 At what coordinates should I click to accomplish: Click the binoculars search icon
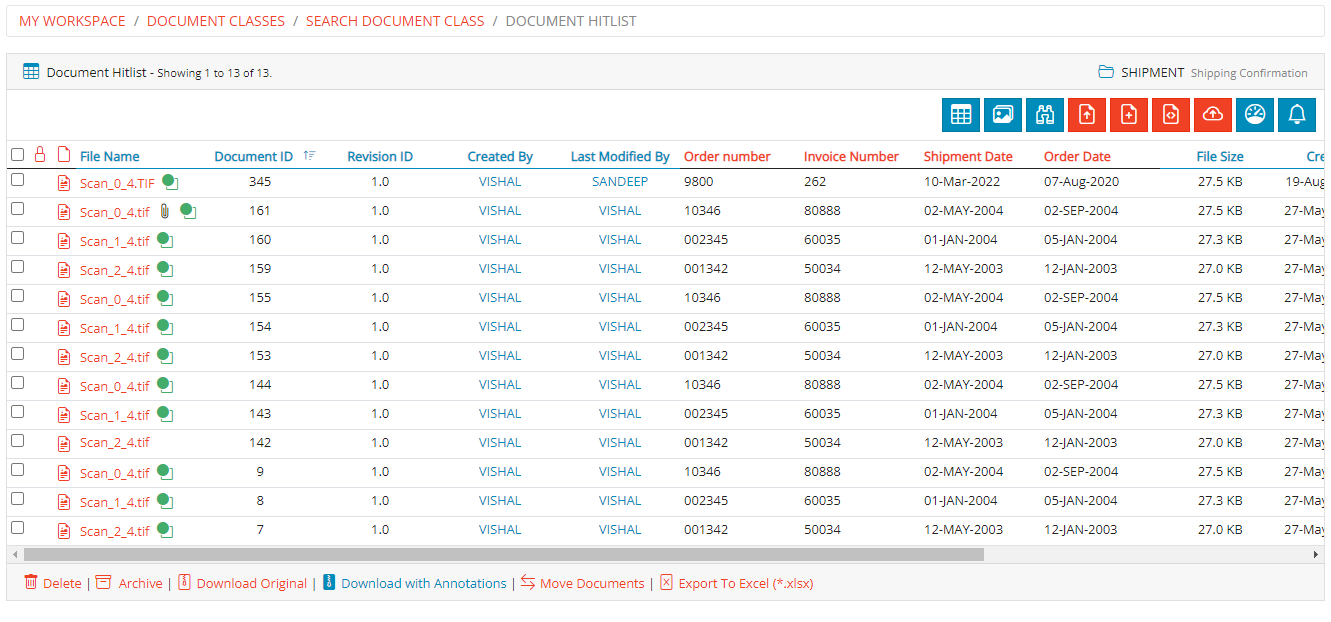tap(1044, 115)
